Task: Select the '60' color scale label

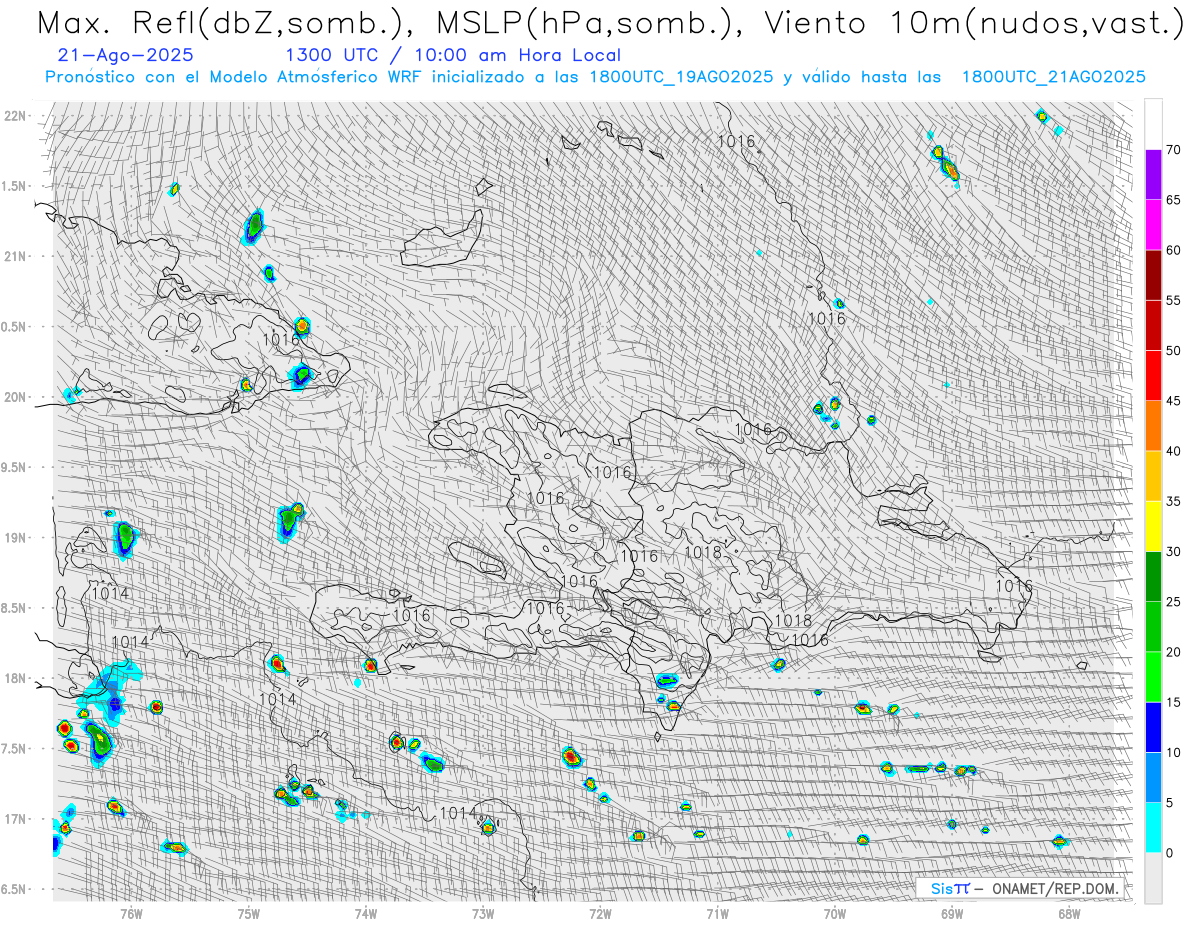Action: pyautogui.click(x=1174, y=250)
